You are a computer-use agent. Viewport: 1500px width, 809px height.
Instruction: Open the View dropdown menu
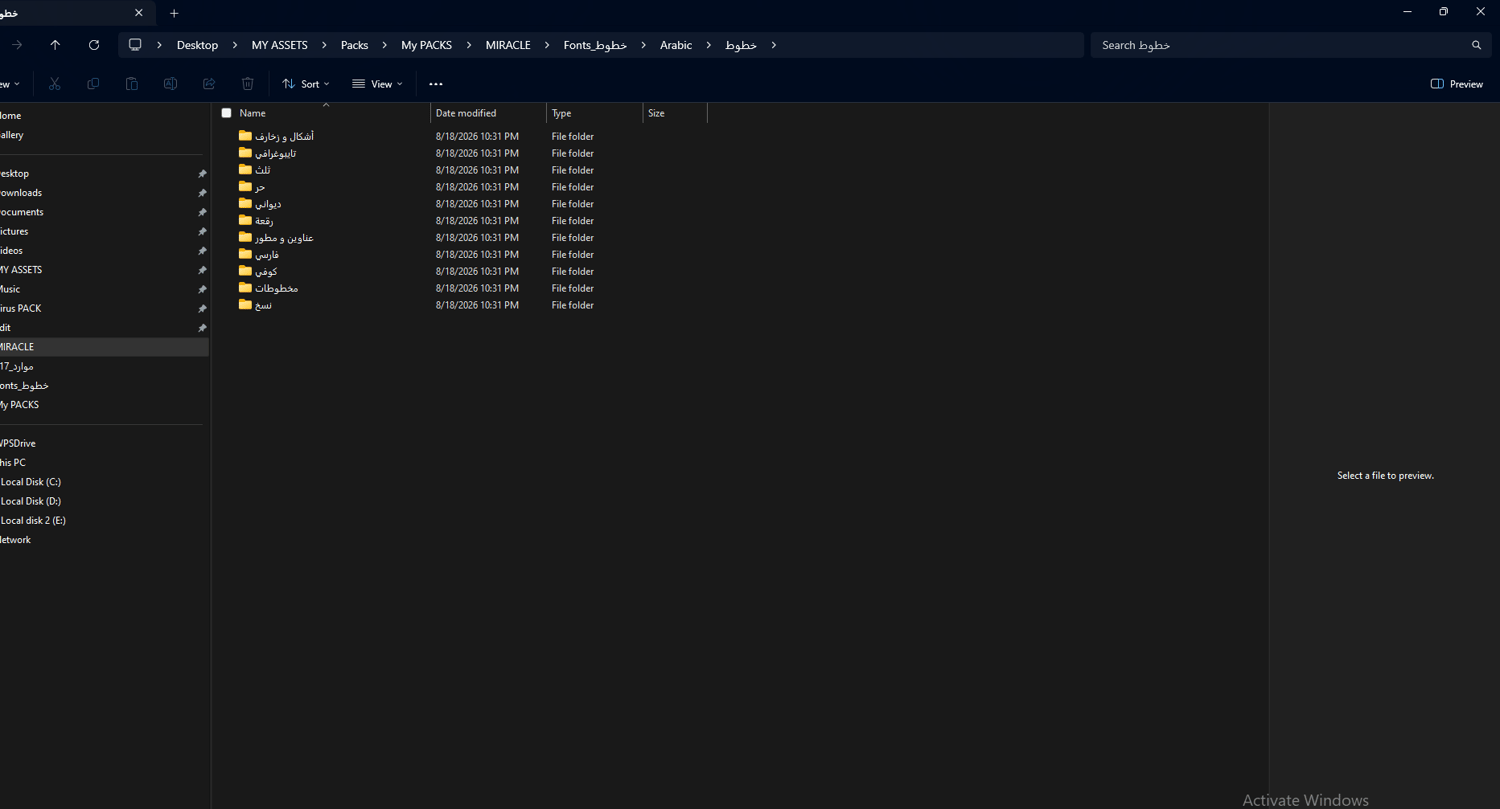point(377,84)
